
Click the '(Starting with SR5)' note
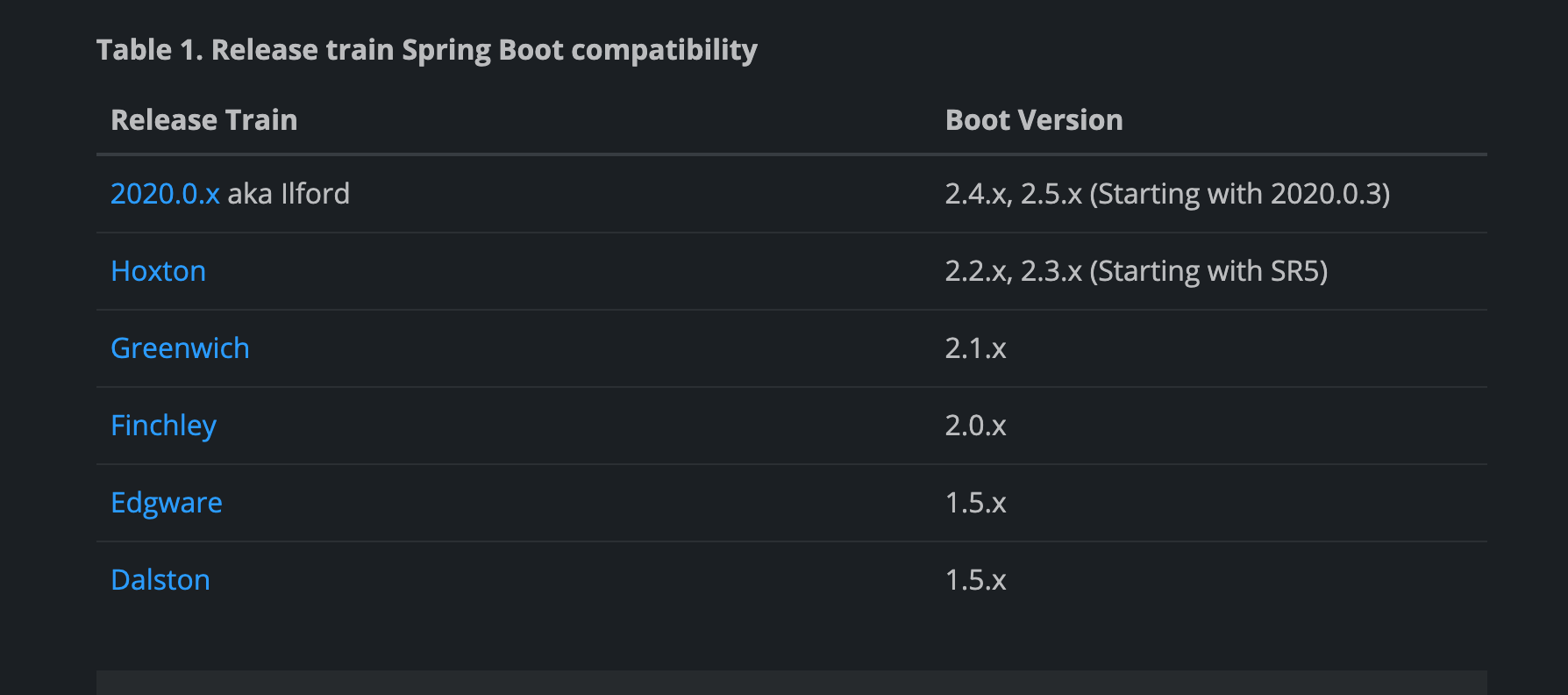[x=1208, y=271]
